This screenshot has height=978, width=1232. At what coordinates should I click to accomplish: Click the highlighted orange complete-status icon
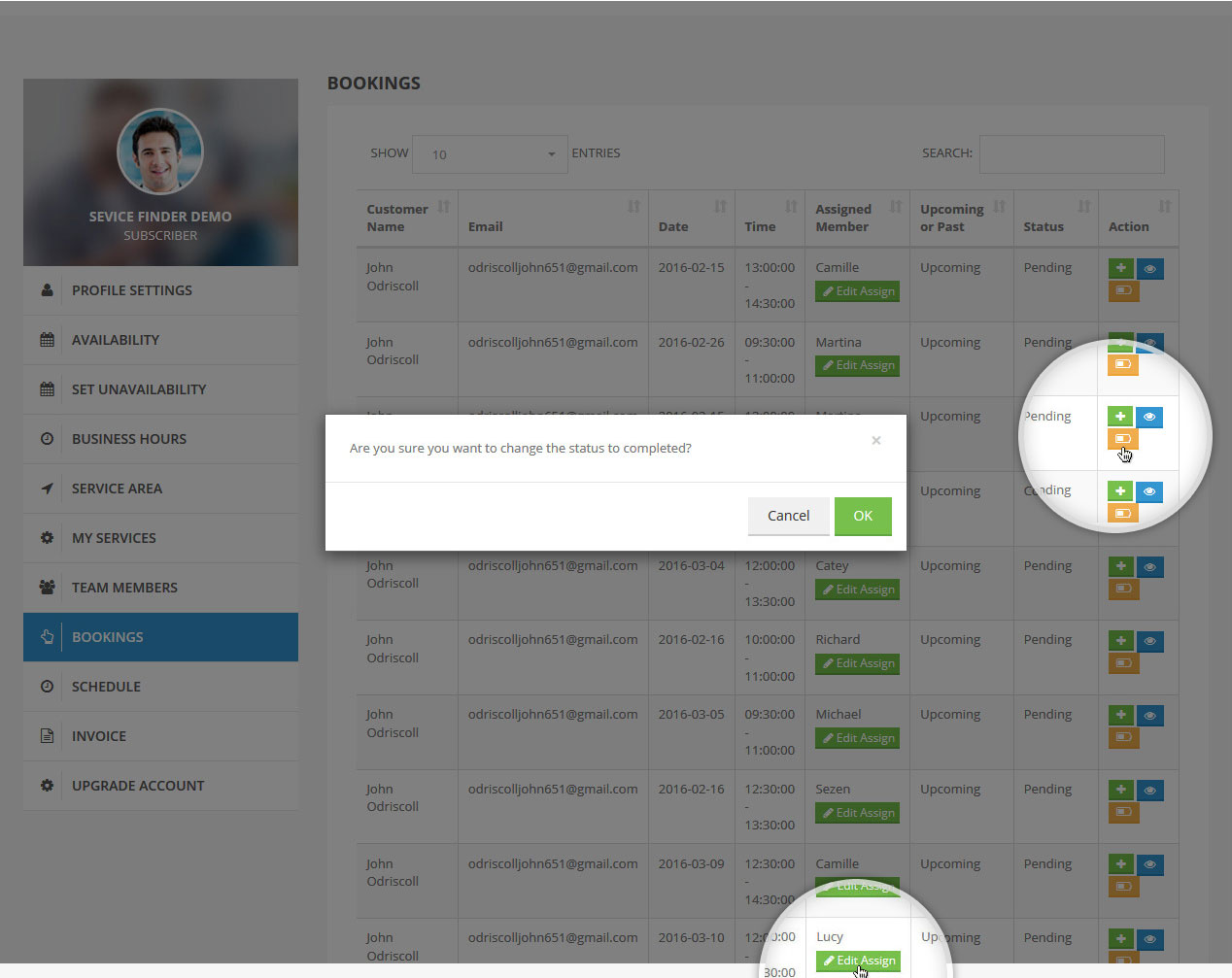coord(1122,439)
